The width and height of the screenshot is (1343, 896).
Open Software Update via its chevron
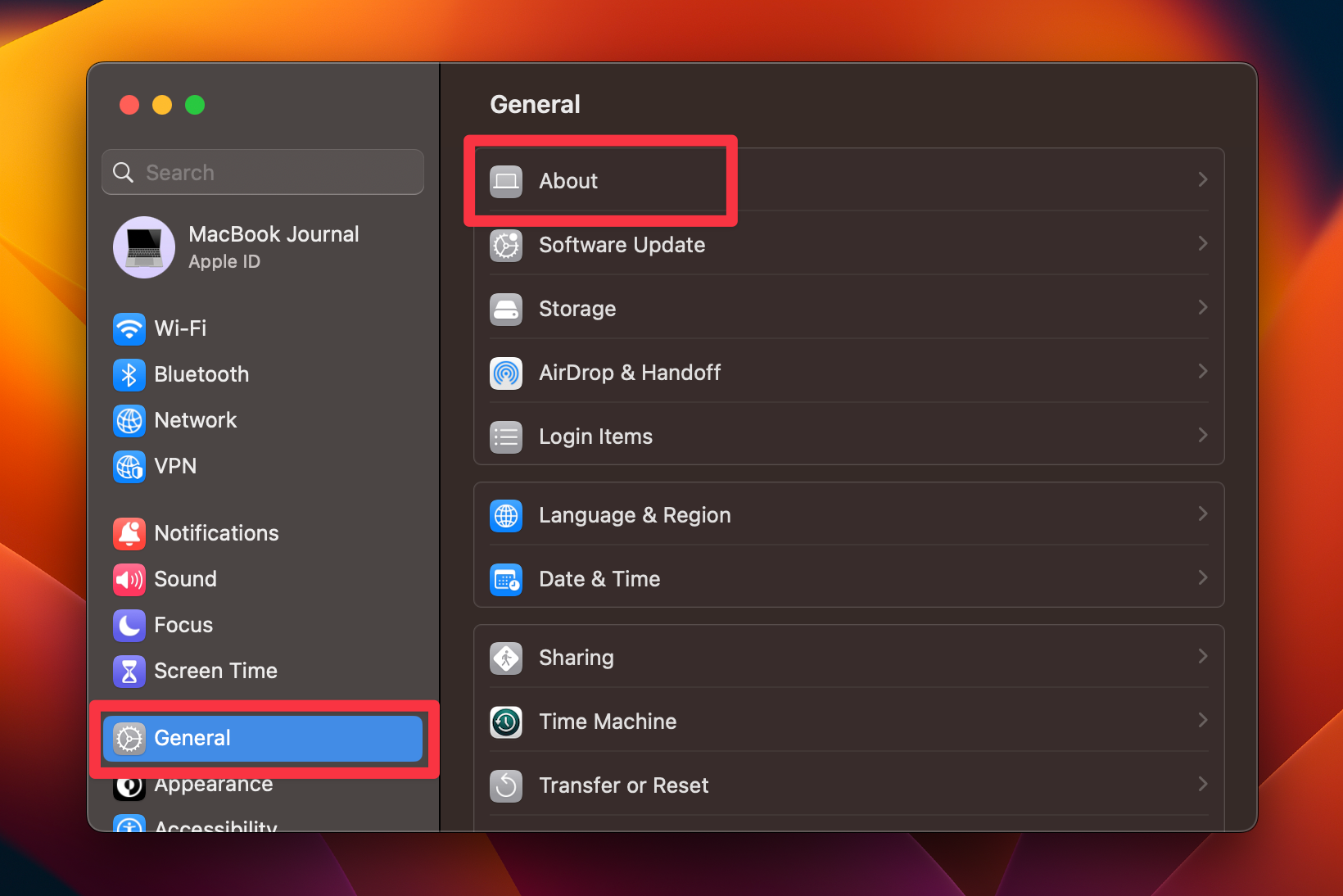pyautogui.click(x=1202, y=243)
